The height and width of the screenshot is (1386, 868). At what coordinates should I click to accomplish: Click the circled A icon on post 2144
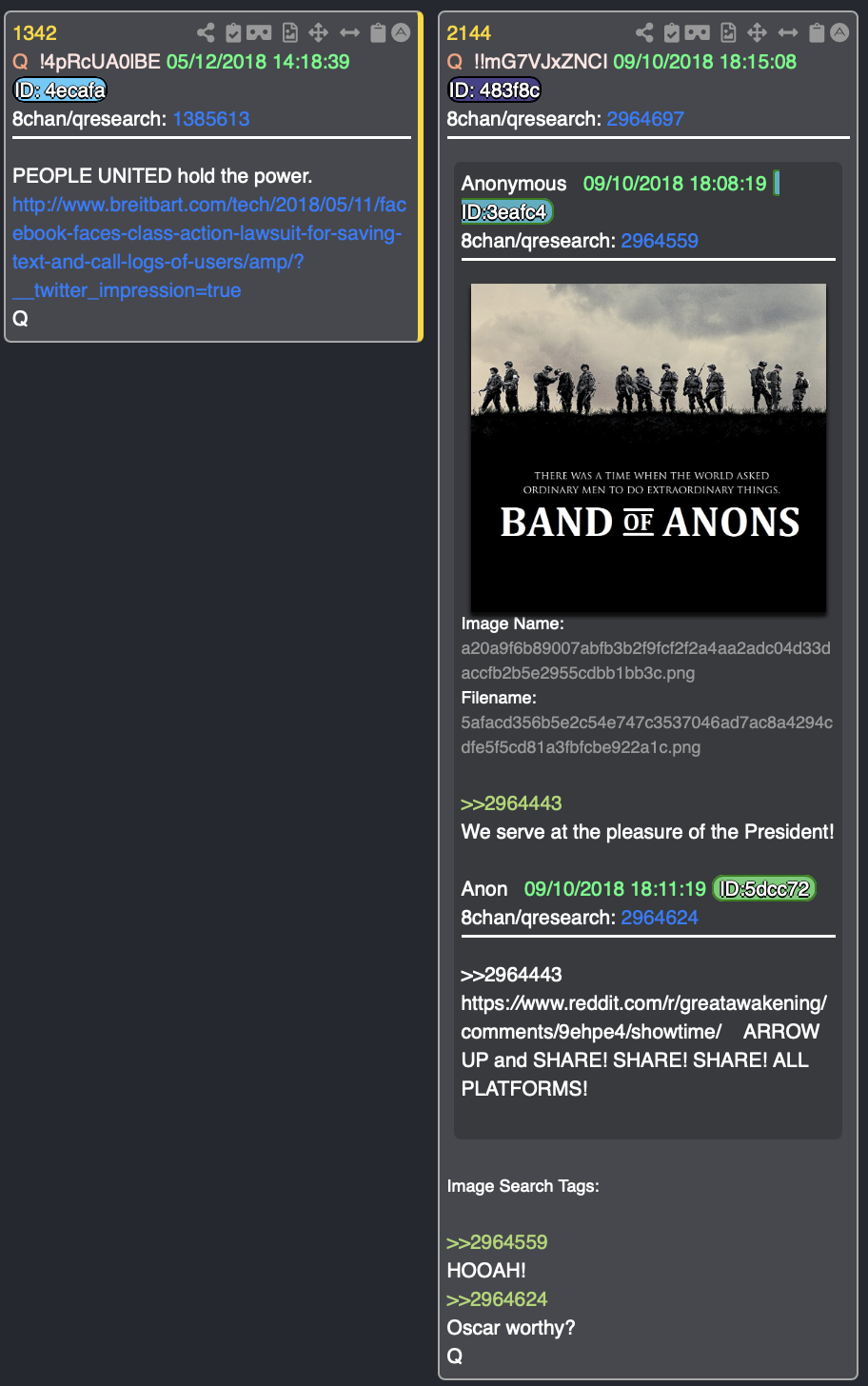coord(839,32)
